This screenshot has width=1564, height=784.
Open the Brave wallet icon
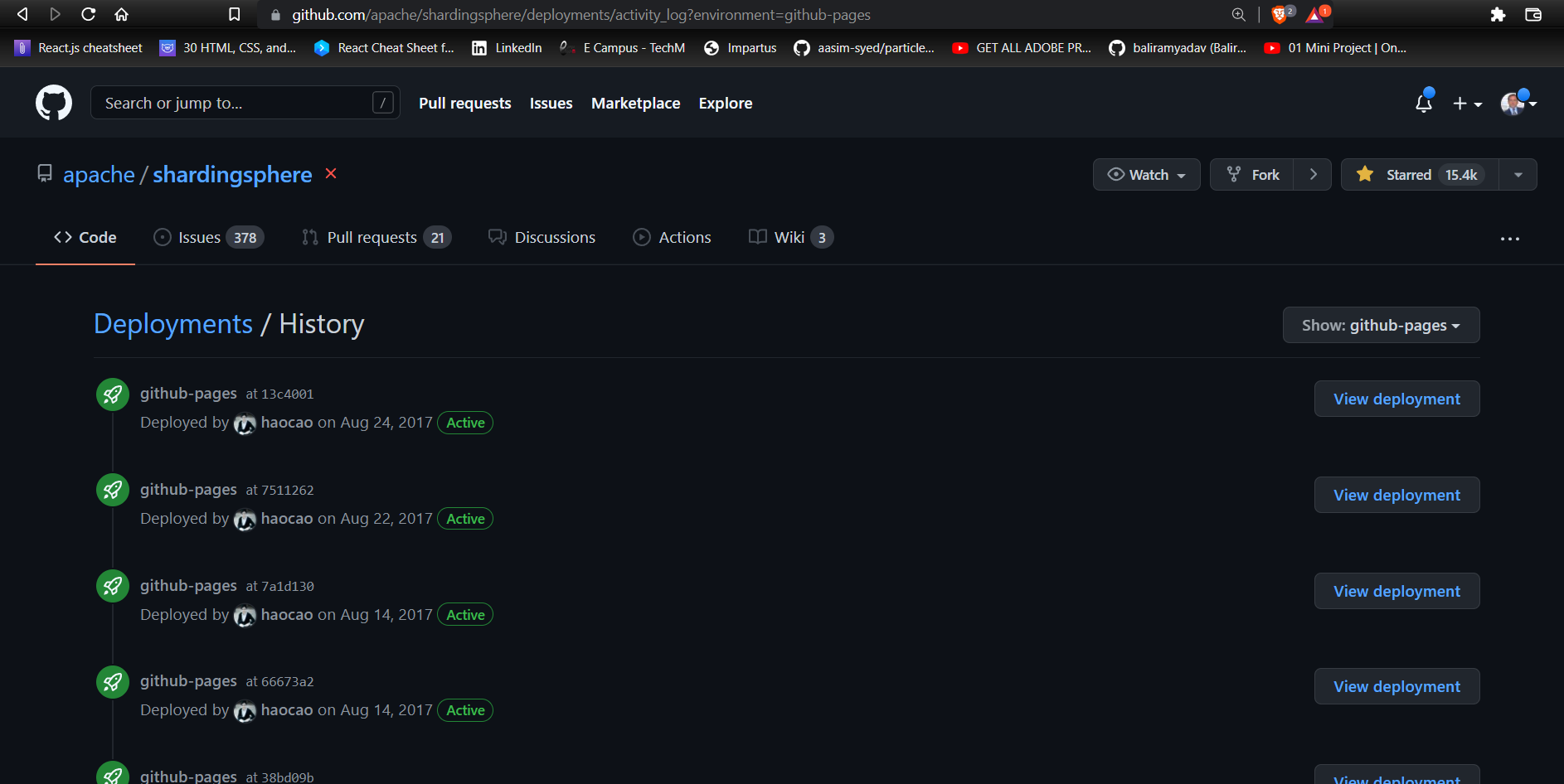[x=1533, y=14]
